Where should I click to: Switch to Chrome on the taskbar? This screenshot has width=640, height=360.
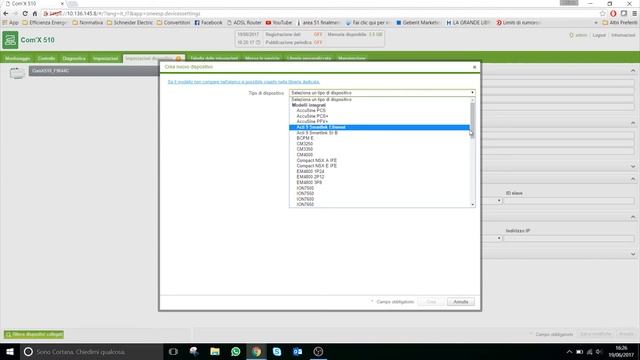(256, 351)
